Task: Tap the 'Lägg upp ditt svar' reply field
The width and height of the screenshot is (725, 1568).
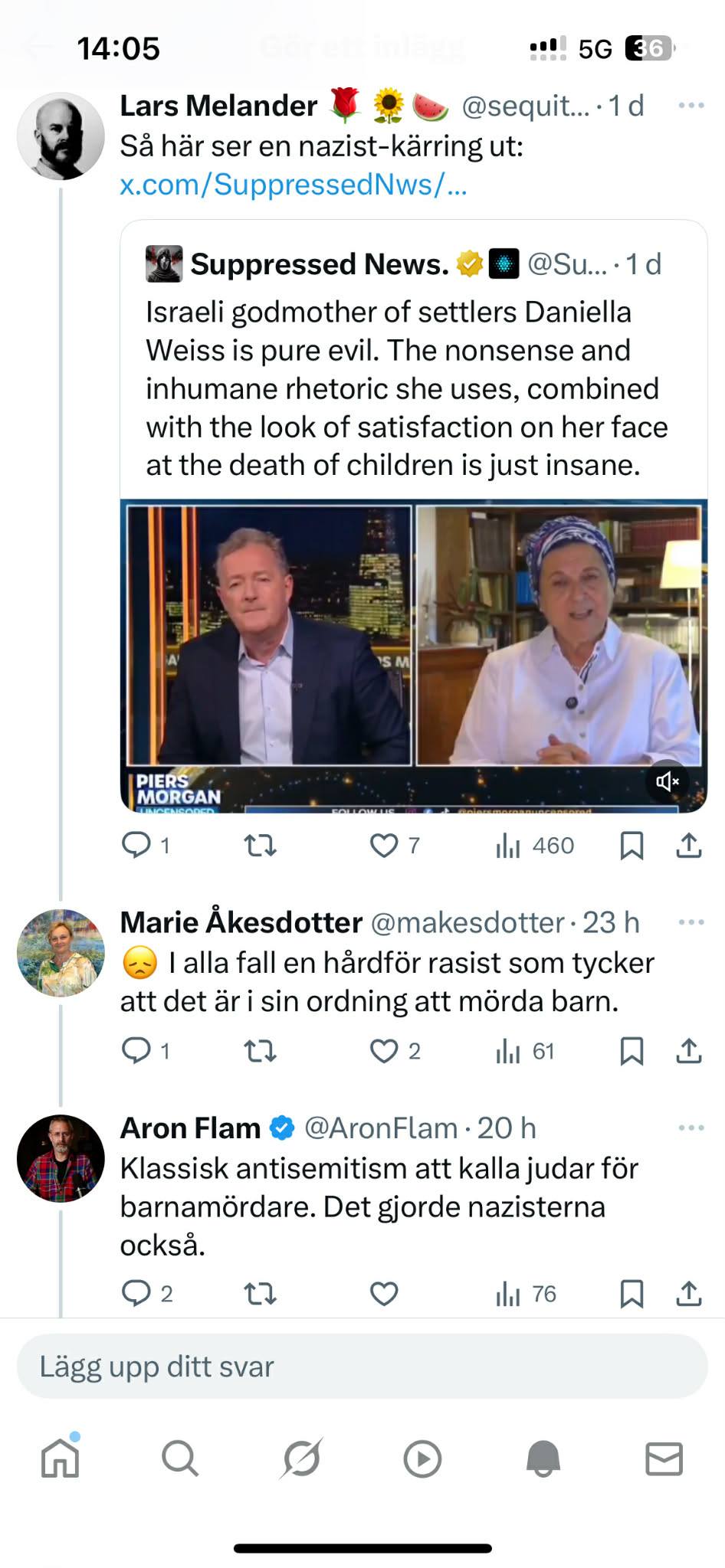Action: click(362, 1367)
